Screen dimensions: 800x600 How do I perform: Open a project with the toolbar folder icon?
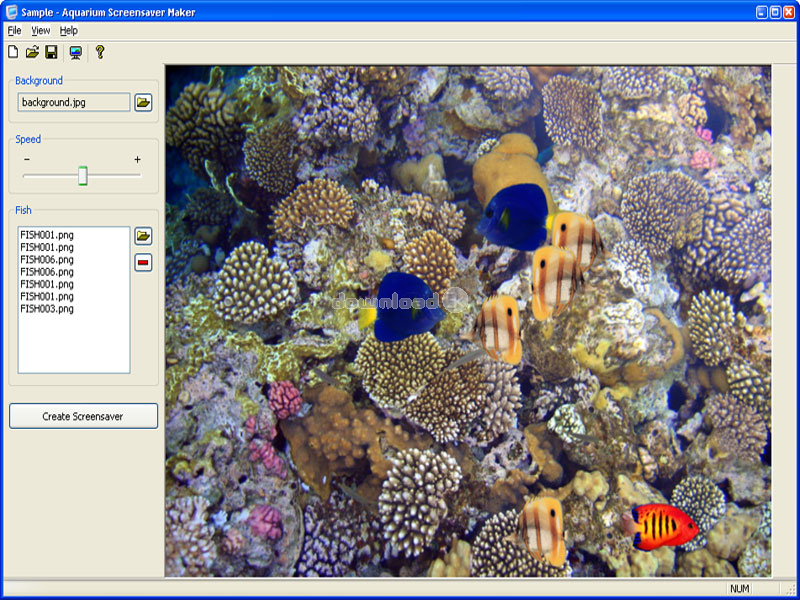[32, 52]
